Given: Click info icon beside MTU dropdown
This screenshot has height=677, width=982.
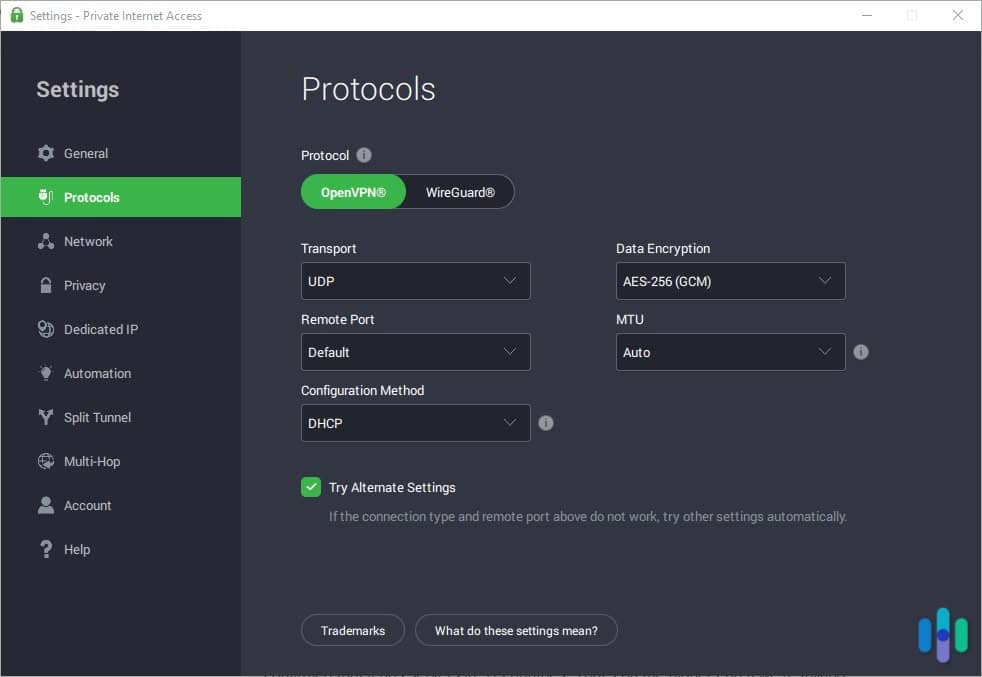Looking at the screenshot, I should click(861, 352).
